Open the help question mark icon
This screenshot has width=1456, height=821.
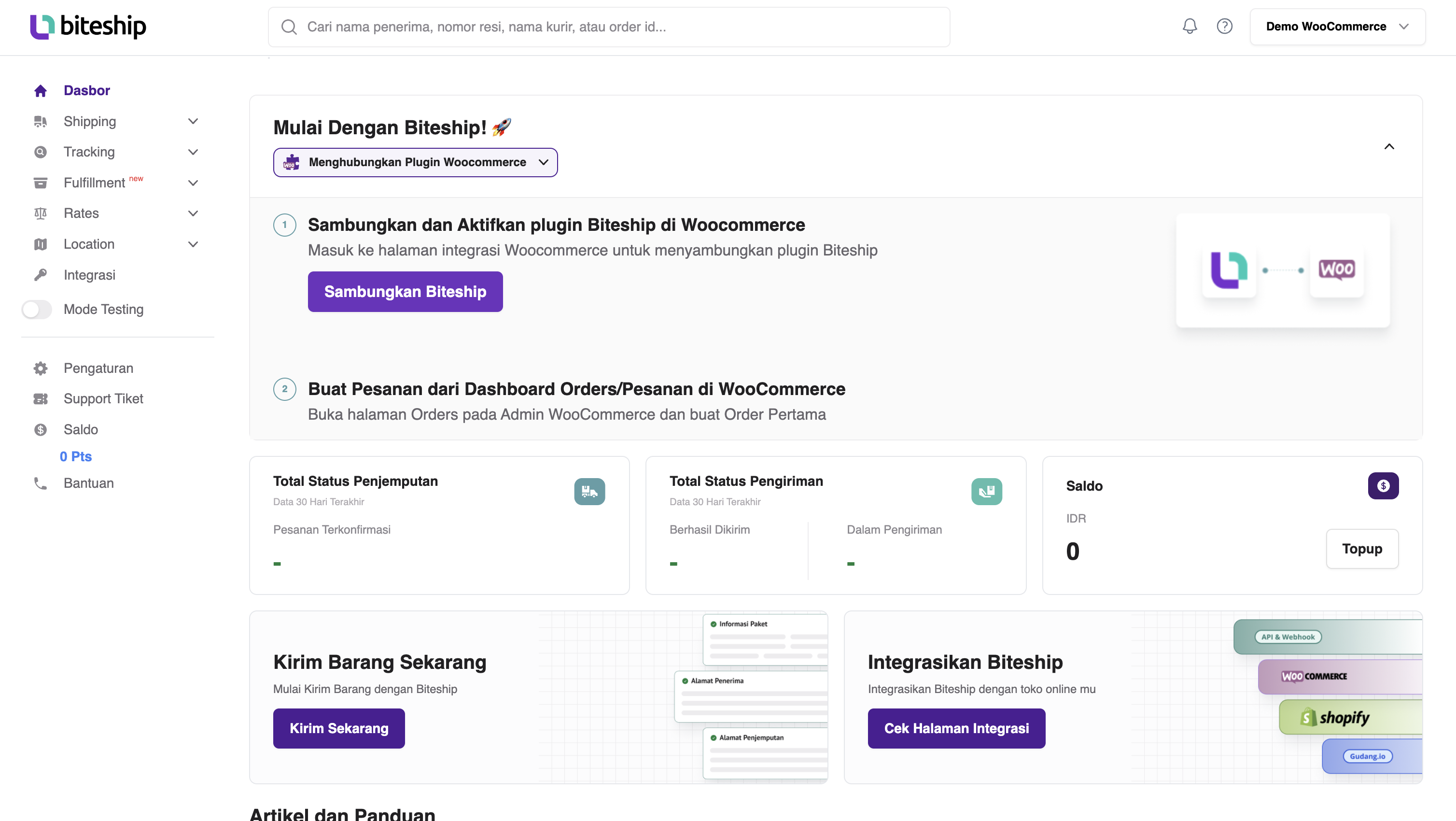click(x=1224, y=27)
